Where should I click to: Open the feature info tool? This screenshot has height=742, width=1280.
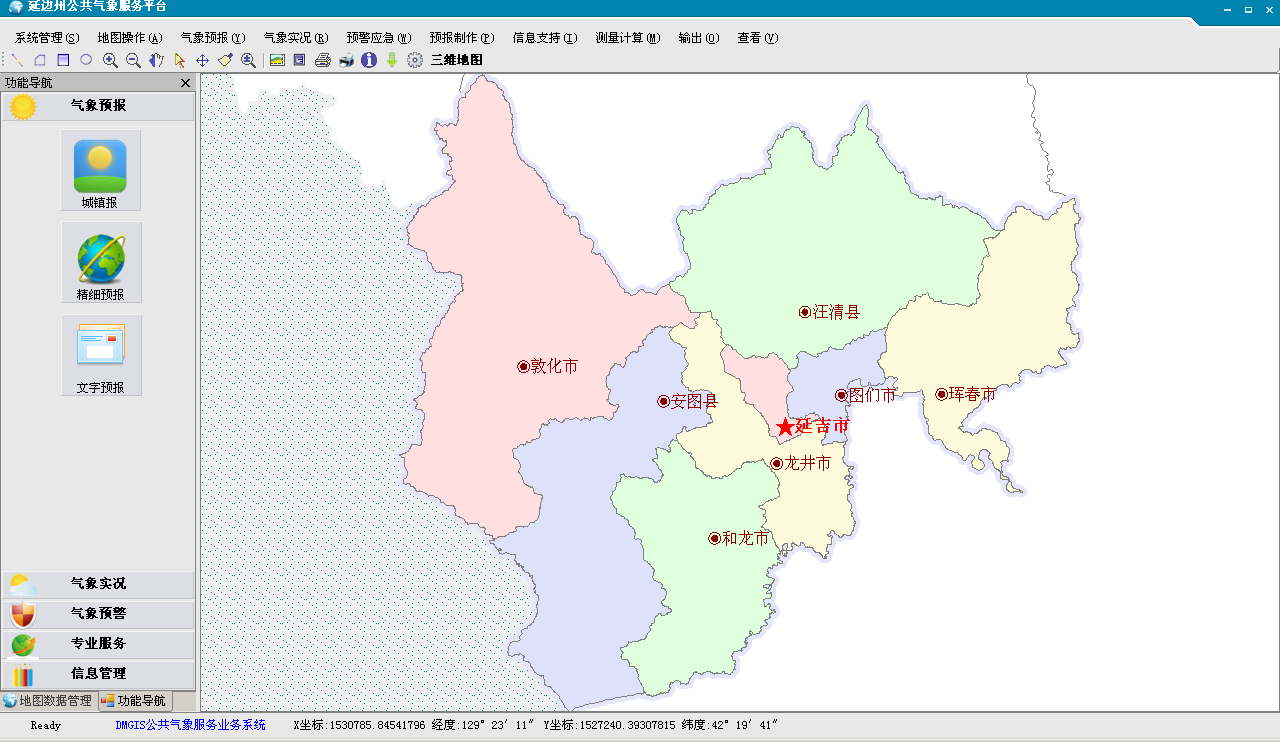(x=368, y=60)
